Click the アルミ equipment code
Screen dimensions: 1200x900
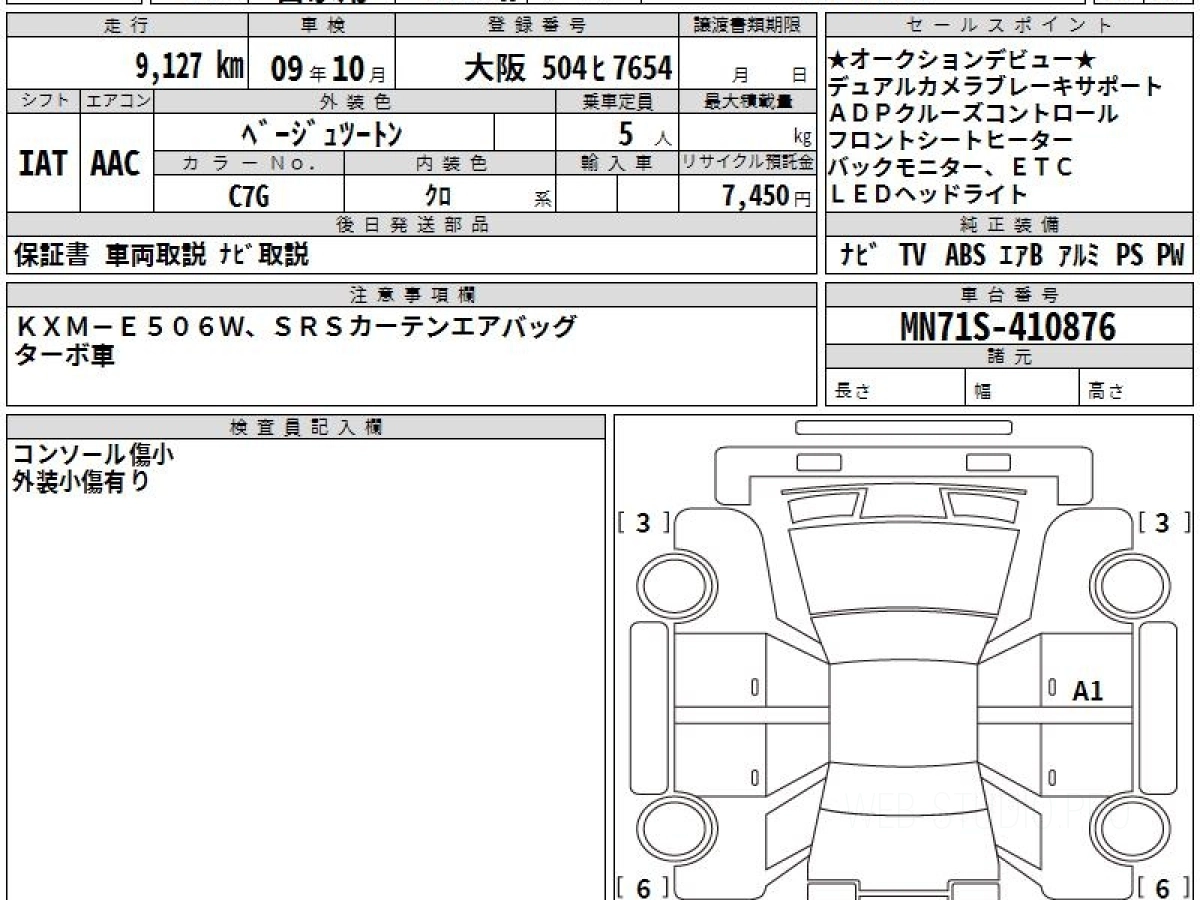pyautogui.click(x=1079, y=255)
